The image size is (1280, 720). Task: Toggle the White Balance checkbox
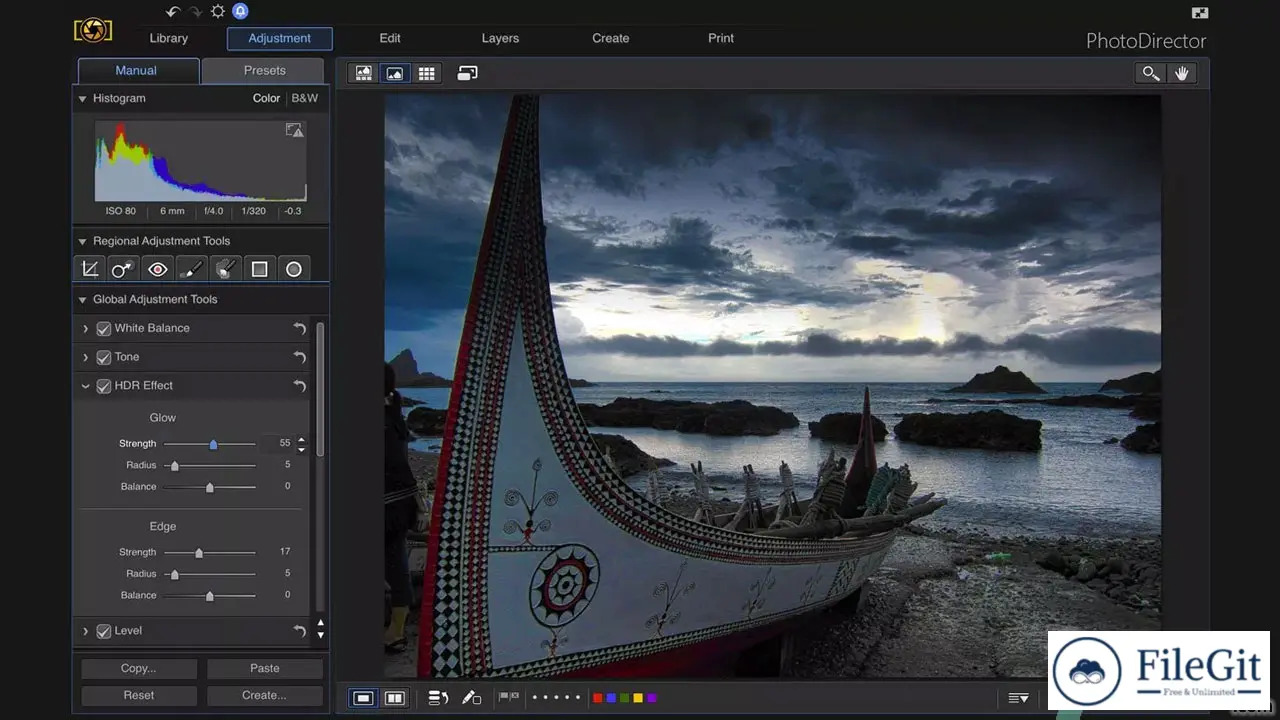103,328
